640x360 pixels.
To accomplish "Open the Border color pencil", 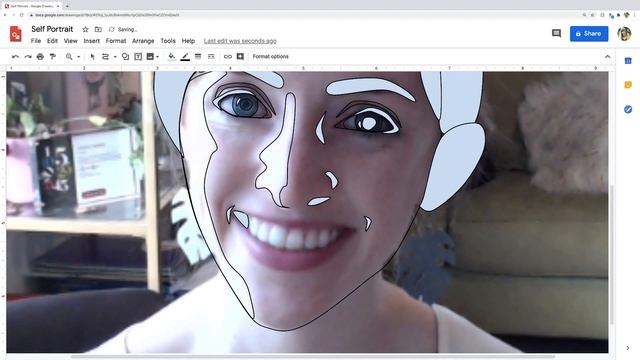I will pos(185,57).
